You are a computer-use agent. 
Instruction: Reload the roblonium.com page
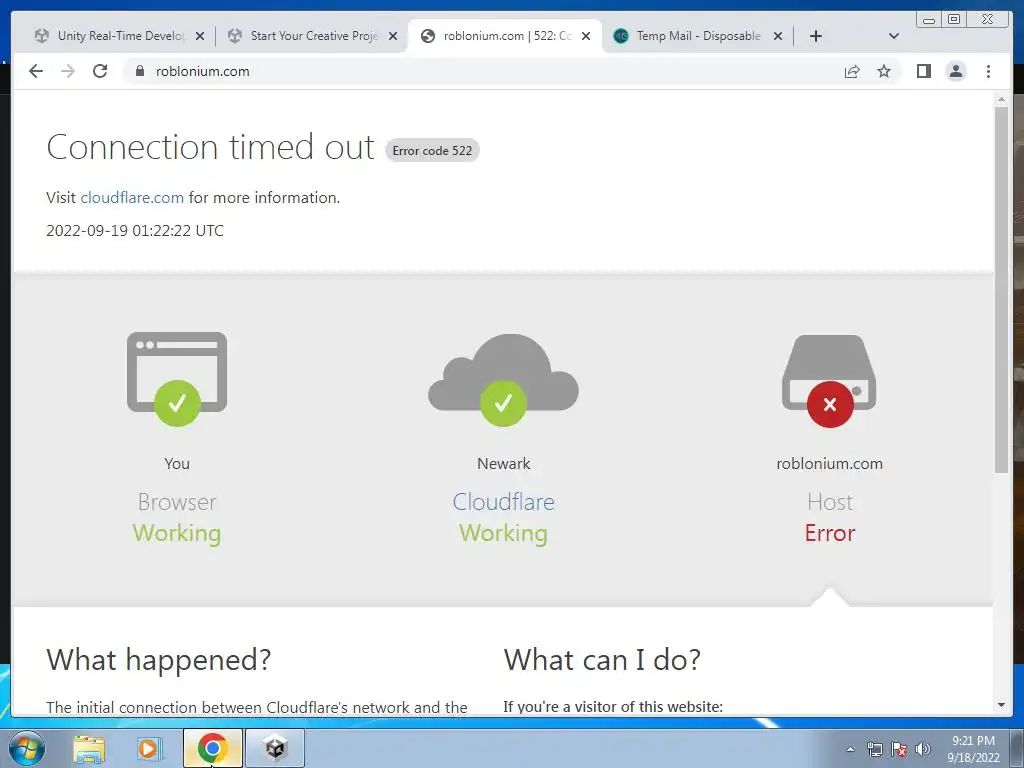click(x=100, y=71)
